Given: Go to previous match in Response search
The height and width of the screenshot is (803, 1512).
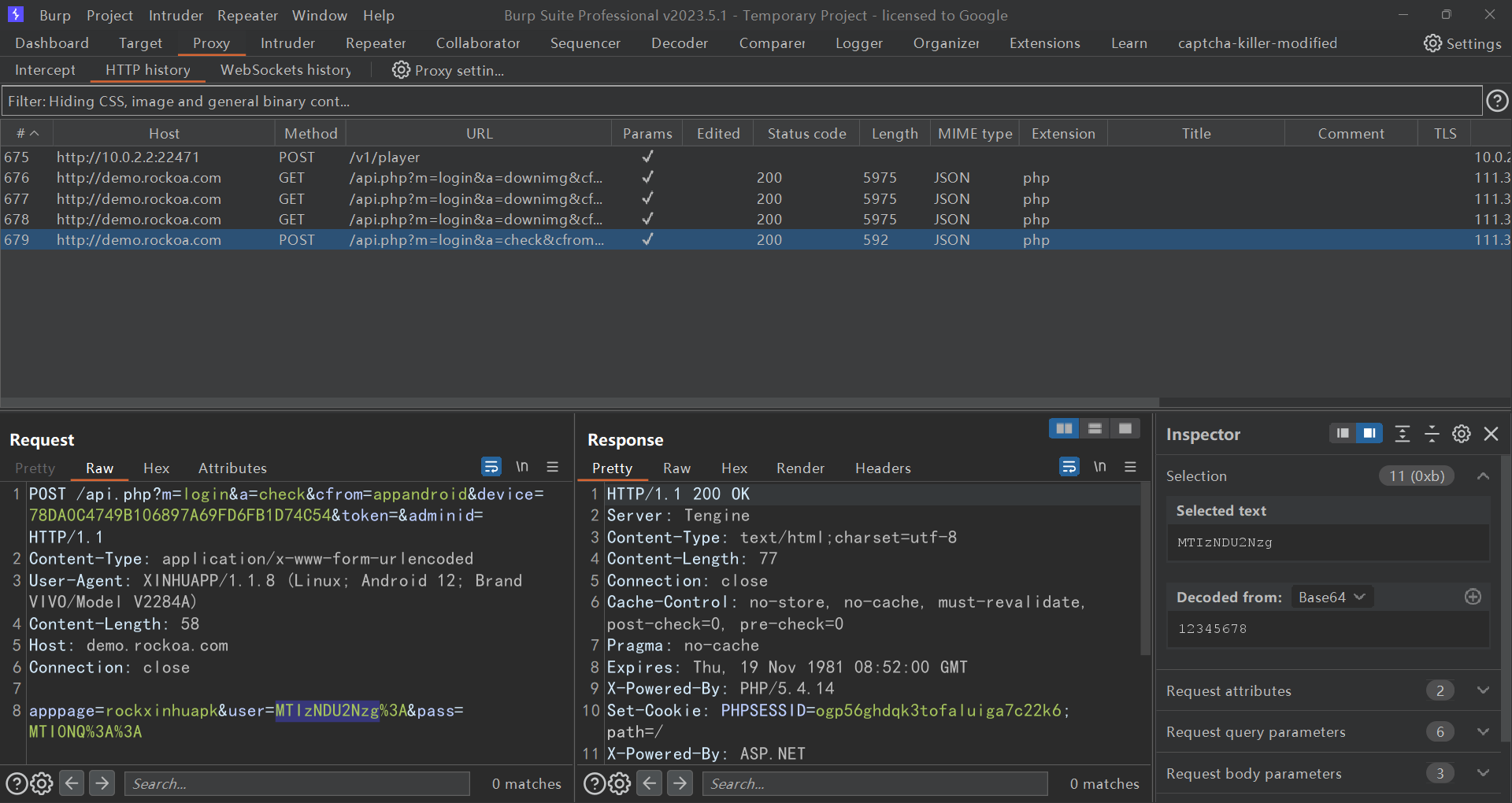Looking at the screenshot, I should coord(650,783).
